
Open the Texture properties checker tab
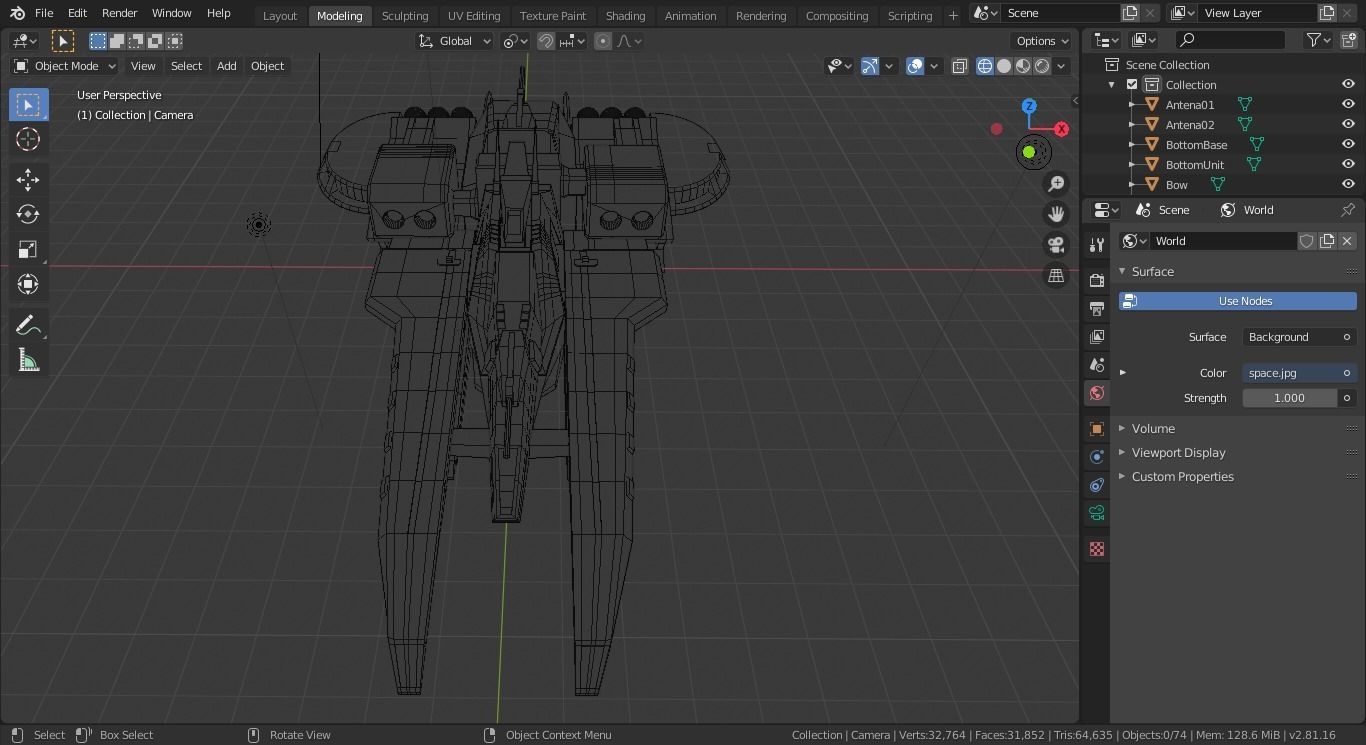[x=1097, y=549]
